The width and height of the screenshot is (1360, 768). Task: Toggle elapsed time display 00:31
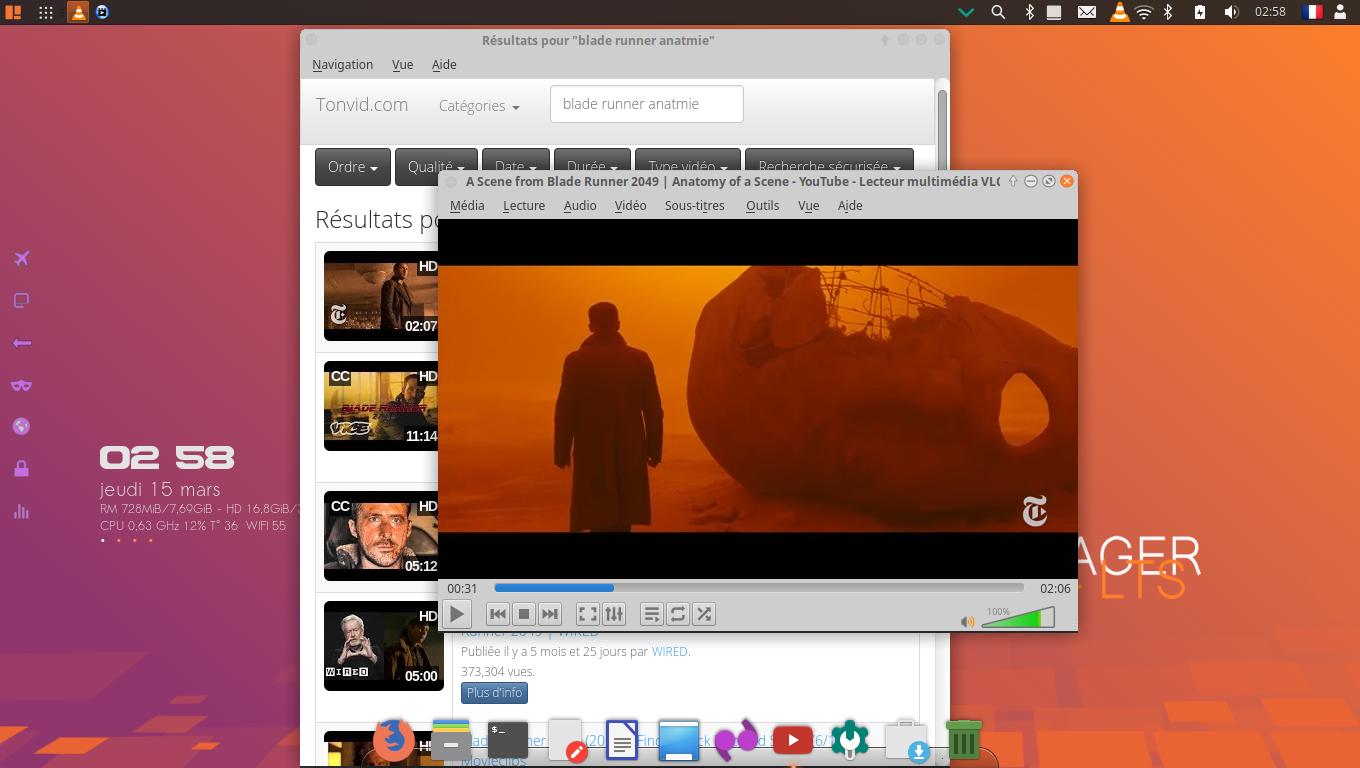pyautogui.click(x=462, y=588)
